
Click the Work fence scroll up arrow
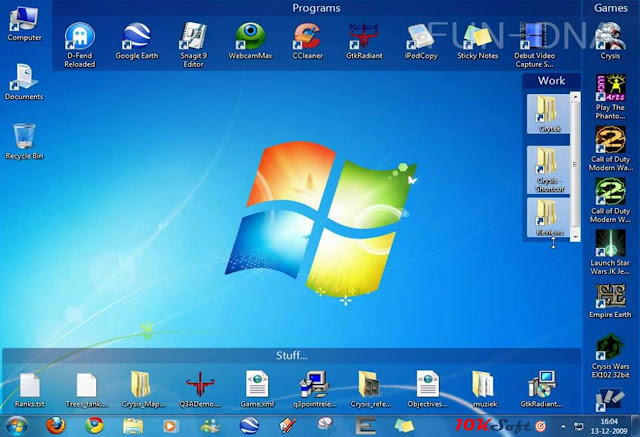click(x=575, y=97)
